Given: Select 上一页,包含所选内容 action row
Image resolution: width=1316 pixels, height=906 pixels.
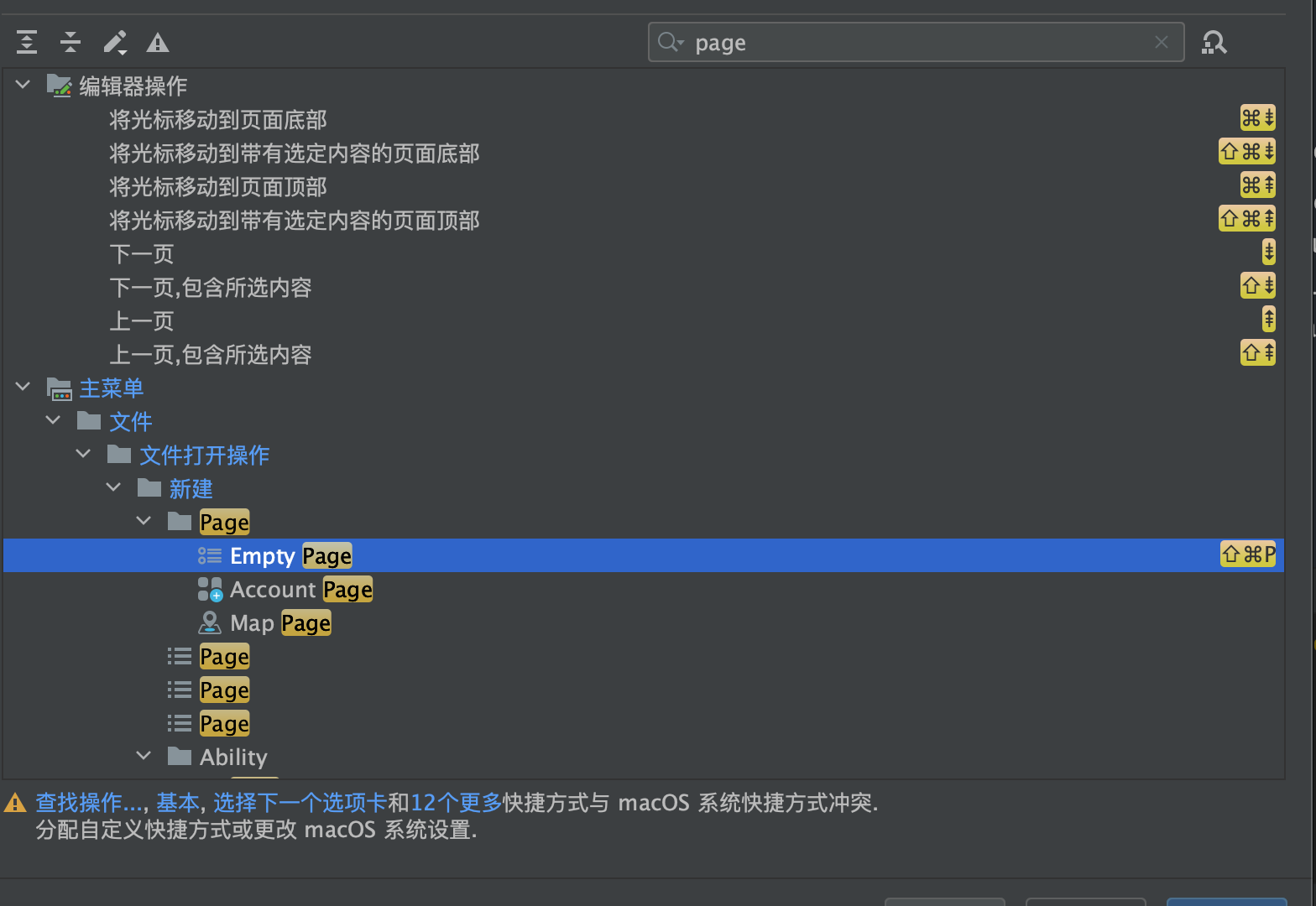Looking at the screenshot, I should [644, 354].
